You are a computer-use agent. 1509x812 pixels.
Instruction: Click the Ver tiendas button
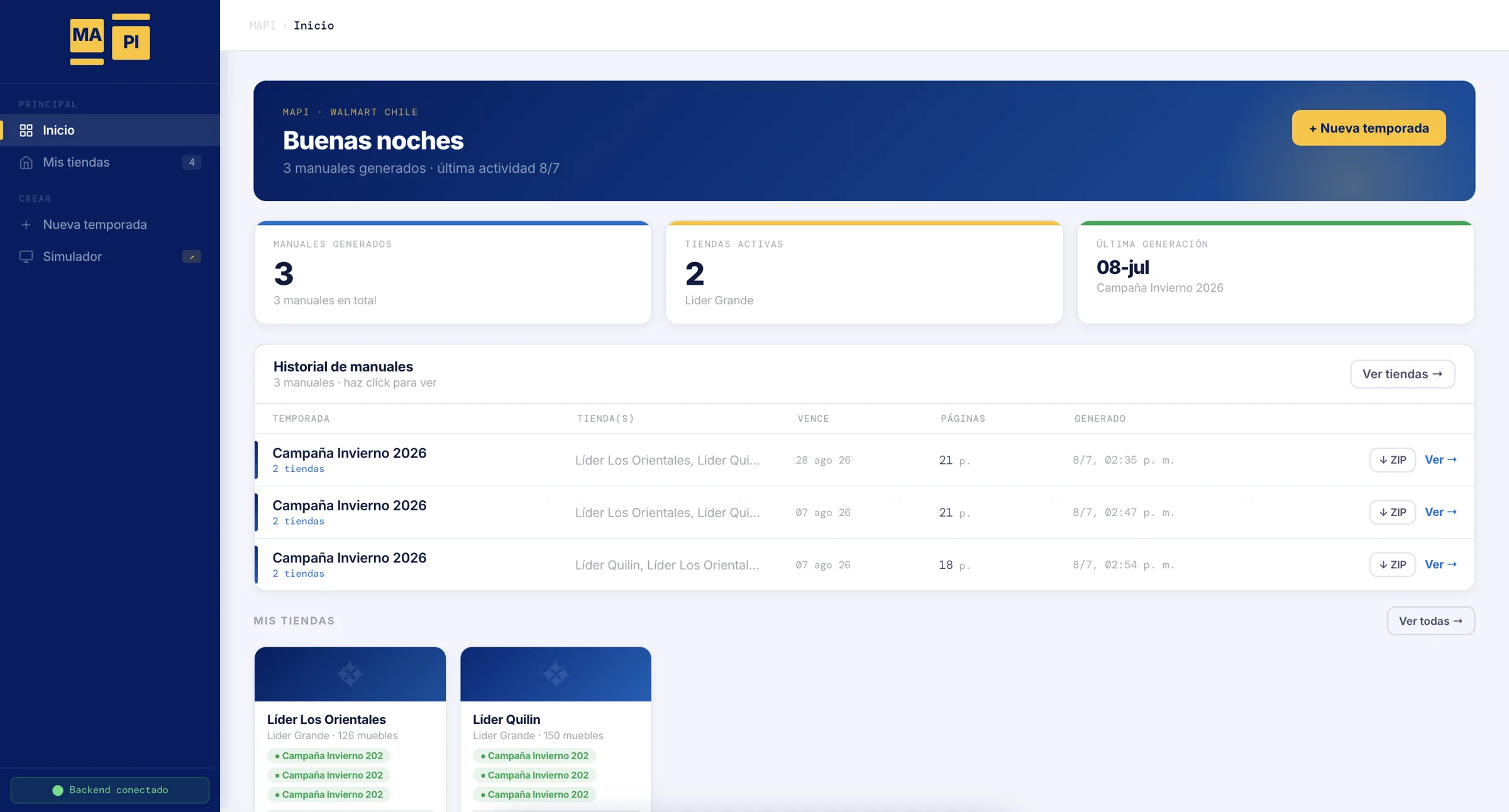1402,374
